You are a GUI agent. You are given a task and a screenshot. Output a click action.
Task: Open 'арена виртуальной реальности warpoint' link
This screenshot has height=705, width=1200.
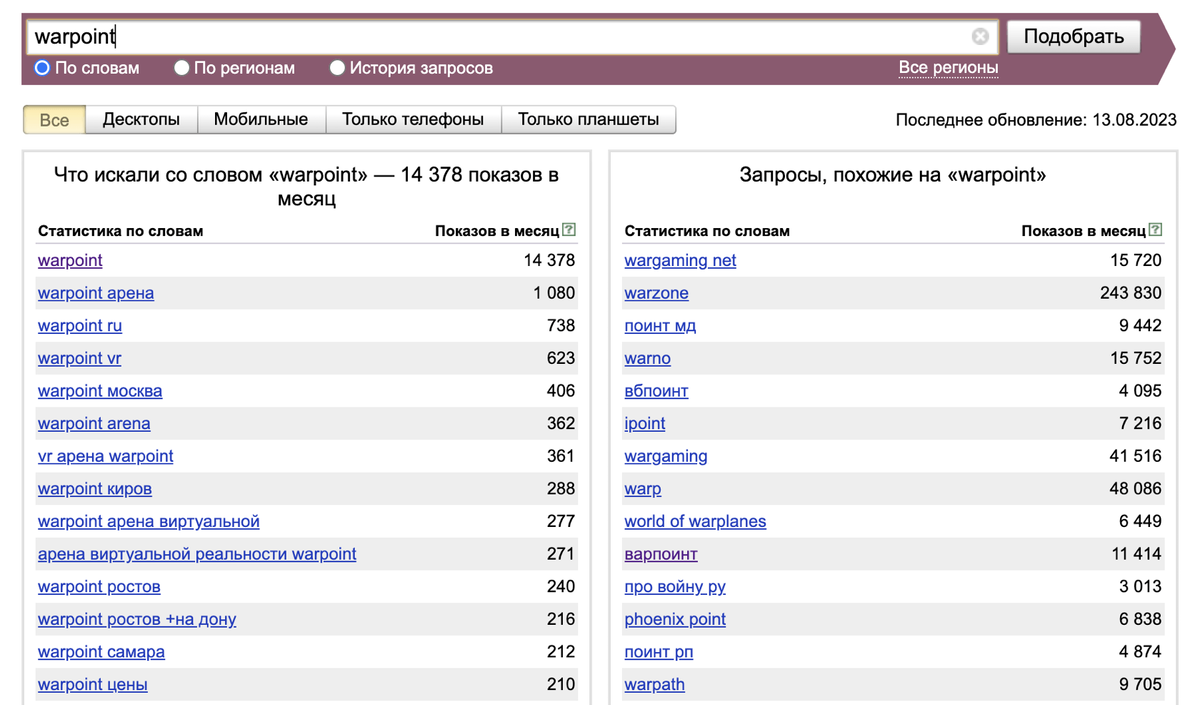pos(197,554)
